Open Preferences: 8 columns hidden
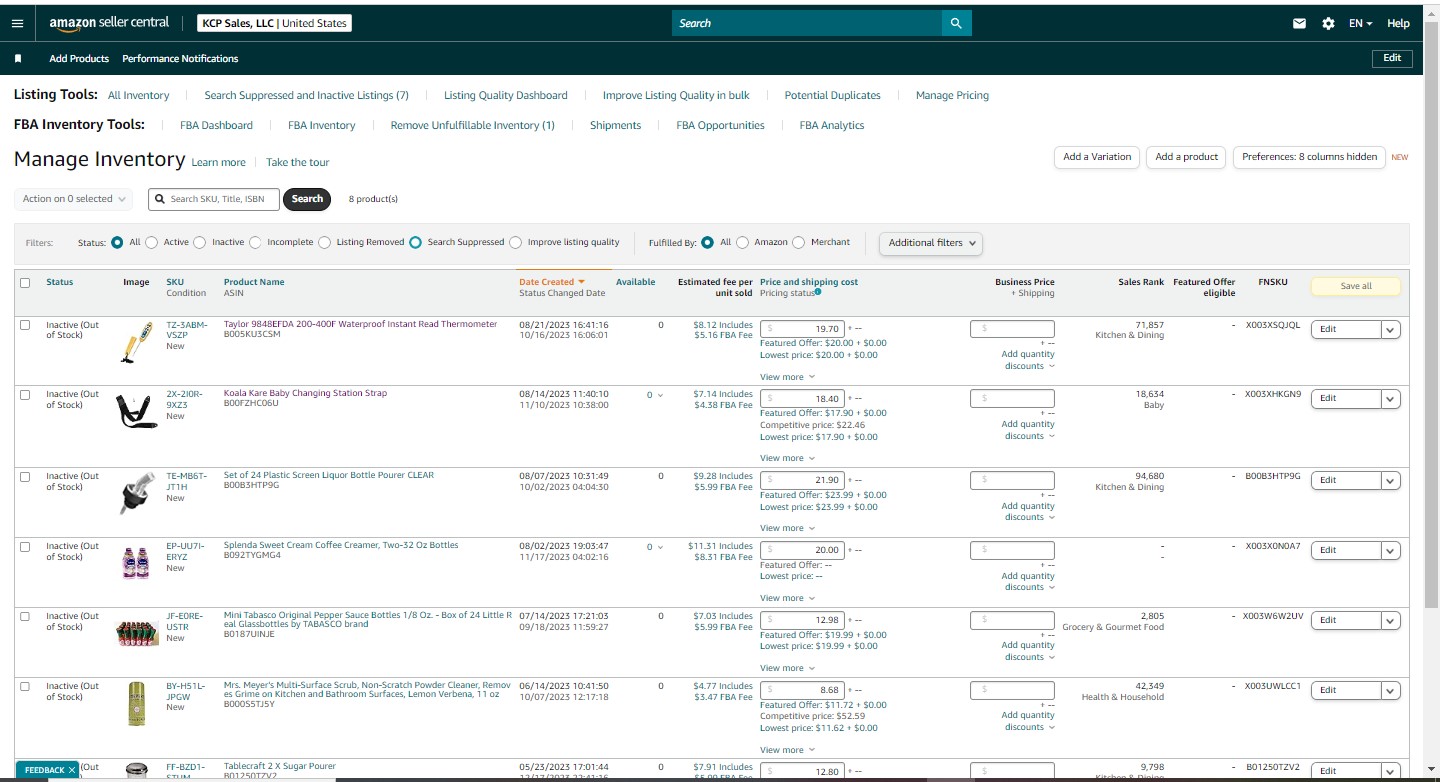The image size is (1440, 782). click(x=1309, y=157)
